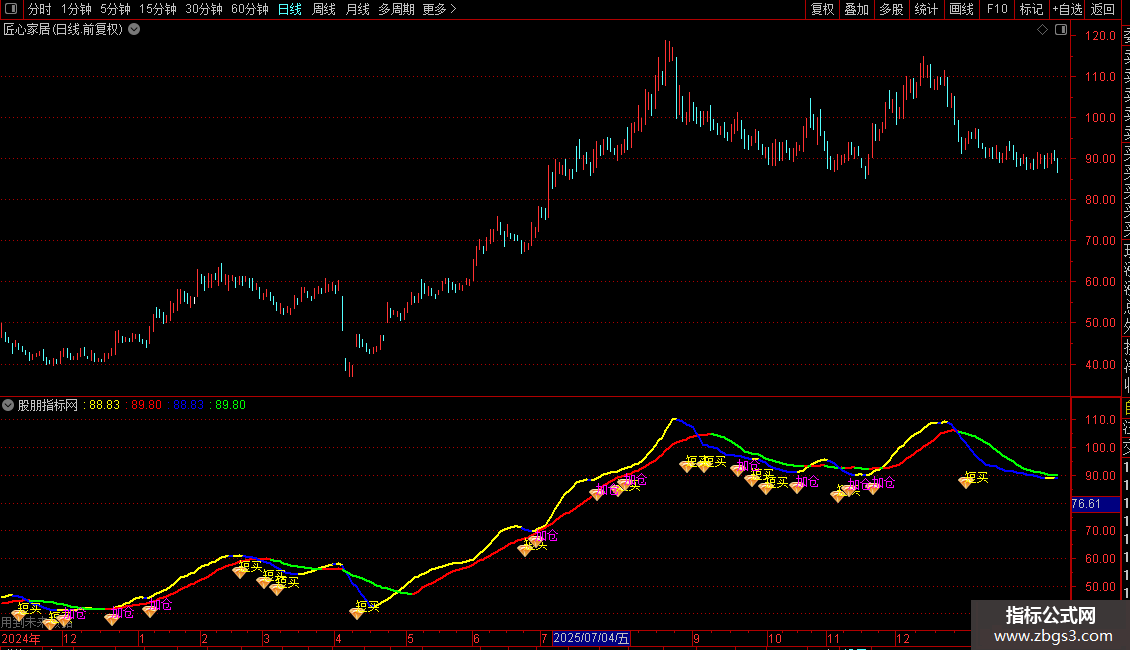Toggle the right side panel icon
Viewport: 1130px width, 650px height.
tap(1059, 30)
